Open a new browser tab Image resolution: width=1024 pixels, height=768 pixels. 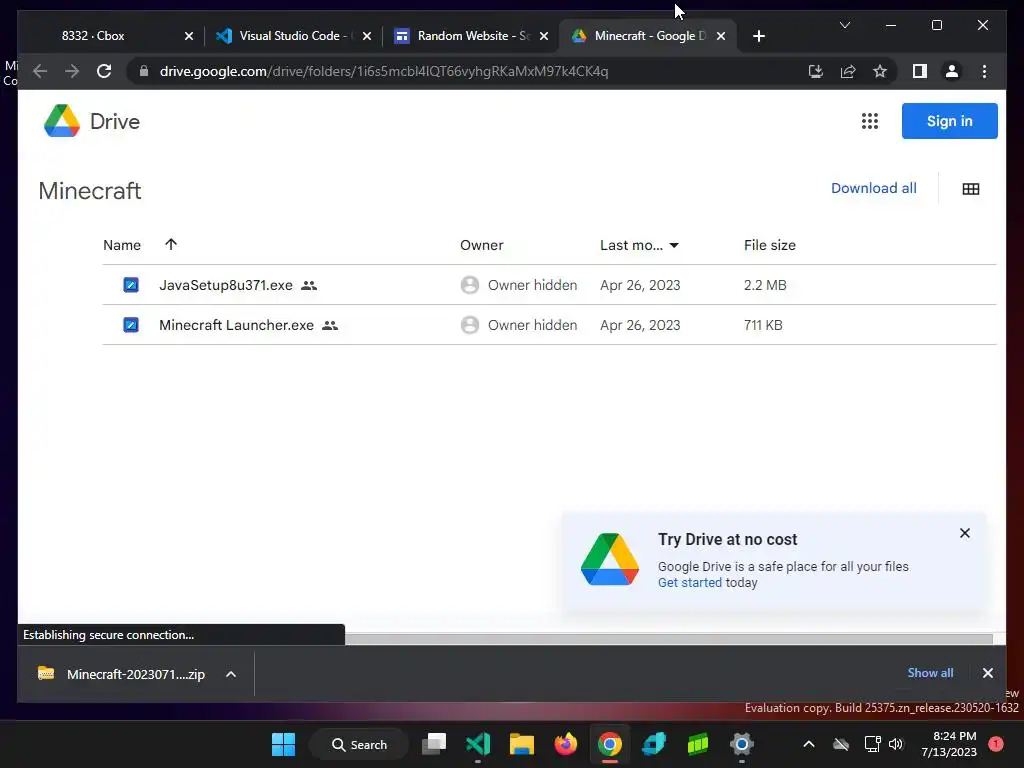click(x=758, y=36)
